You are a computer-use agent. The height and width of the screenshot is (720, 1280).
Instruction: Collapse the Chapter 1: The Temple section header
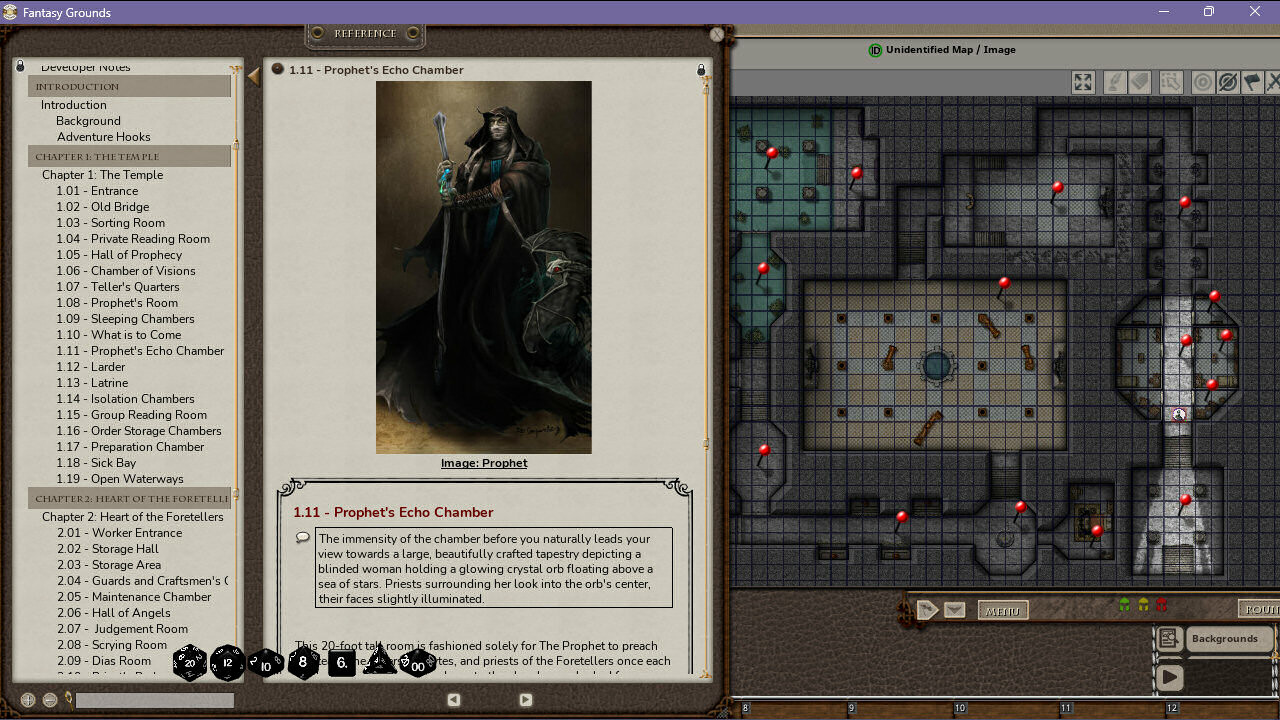(x=95, y=156)
